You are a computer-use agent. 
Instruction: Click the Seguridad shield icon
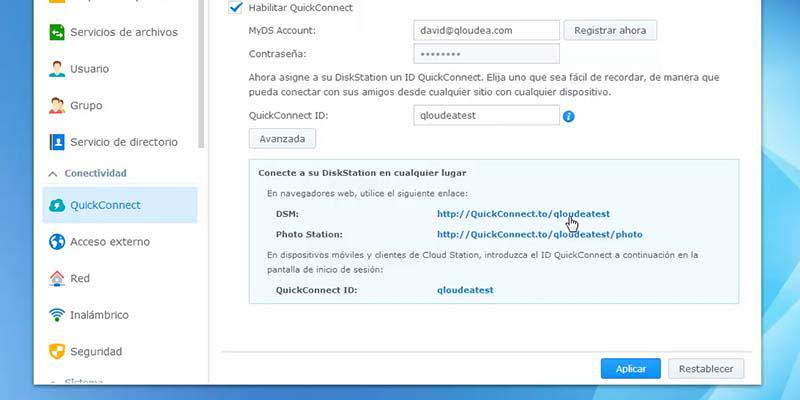(57, 352)
